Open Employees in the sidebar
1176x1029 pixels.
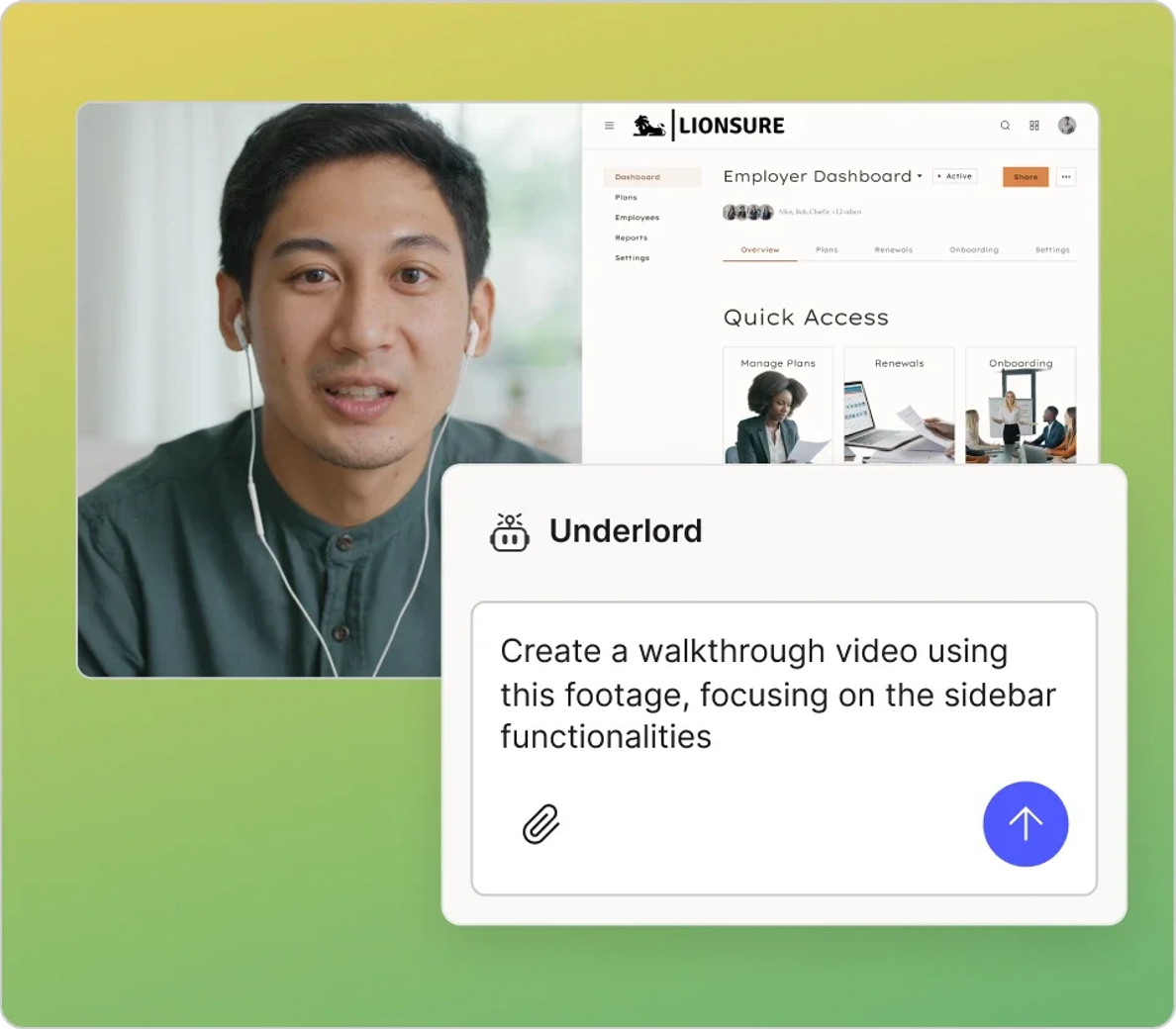tap(637, 218)
